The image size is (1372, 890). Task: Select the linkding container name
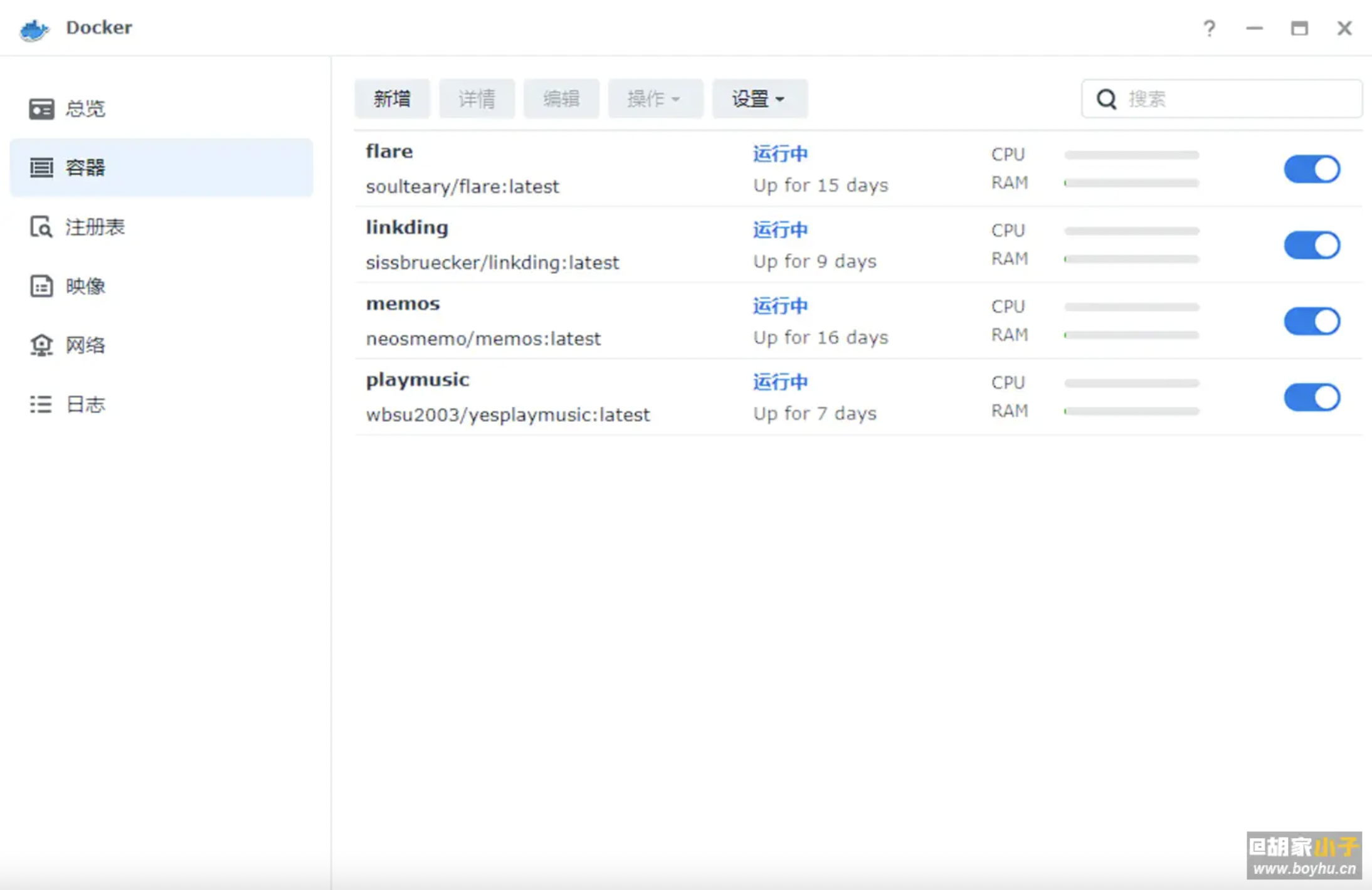tap(407, 227)
